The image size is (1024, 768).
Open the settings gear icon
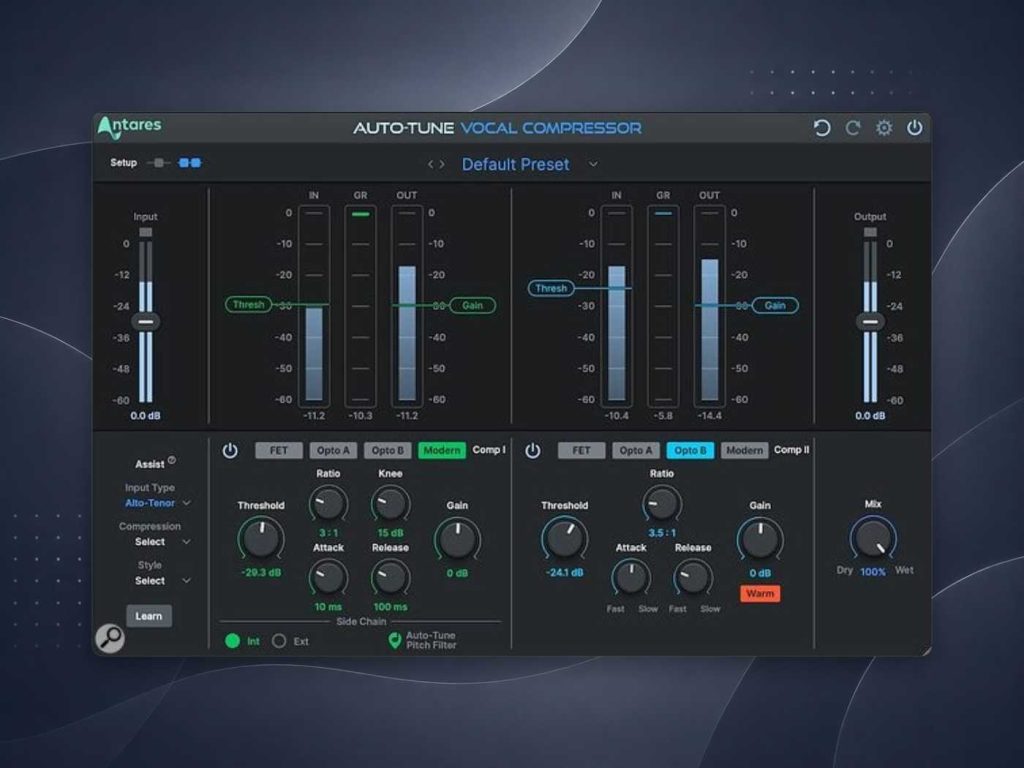(x=884, y=128)
